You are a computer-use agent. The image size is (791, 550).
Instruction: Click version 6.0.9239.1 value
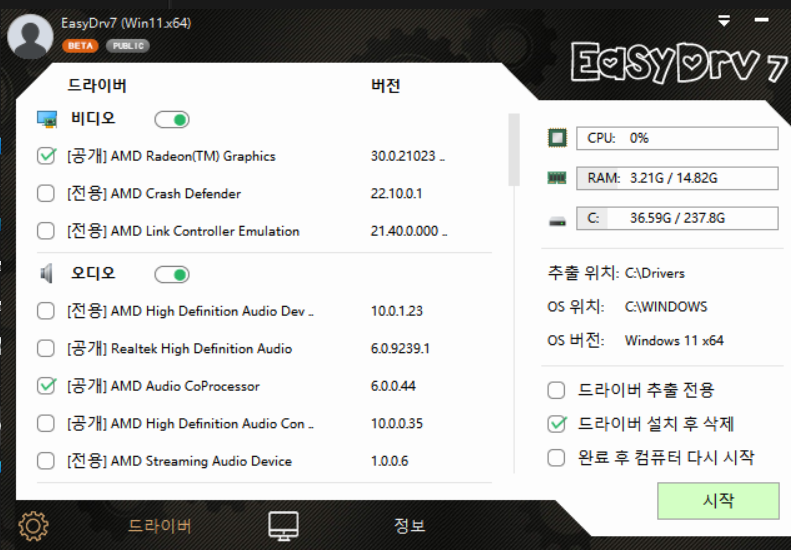[400, 348]
